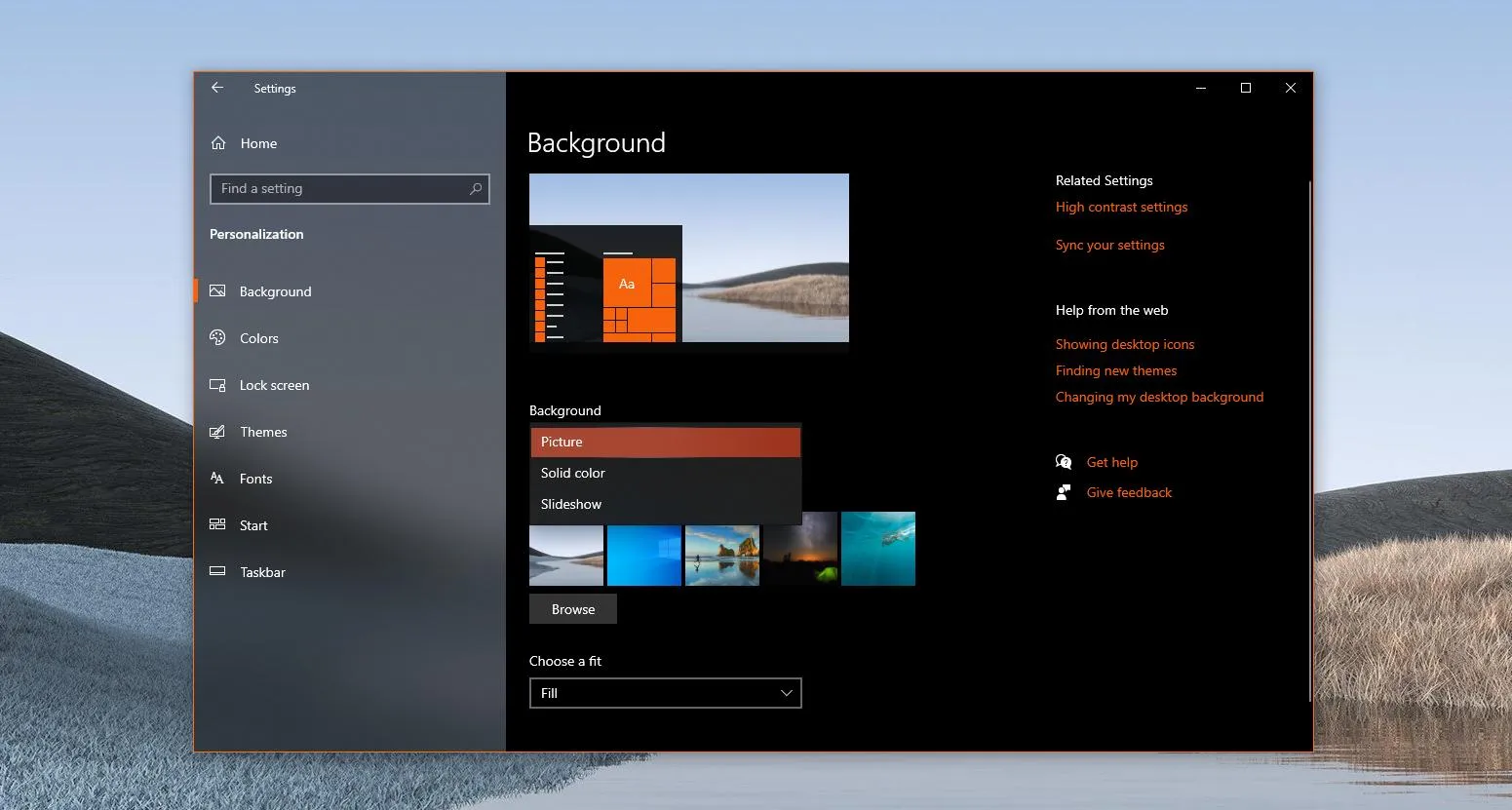Open Taskbar settings label
The image size is (1512, 810).
(x=263, y=572)
